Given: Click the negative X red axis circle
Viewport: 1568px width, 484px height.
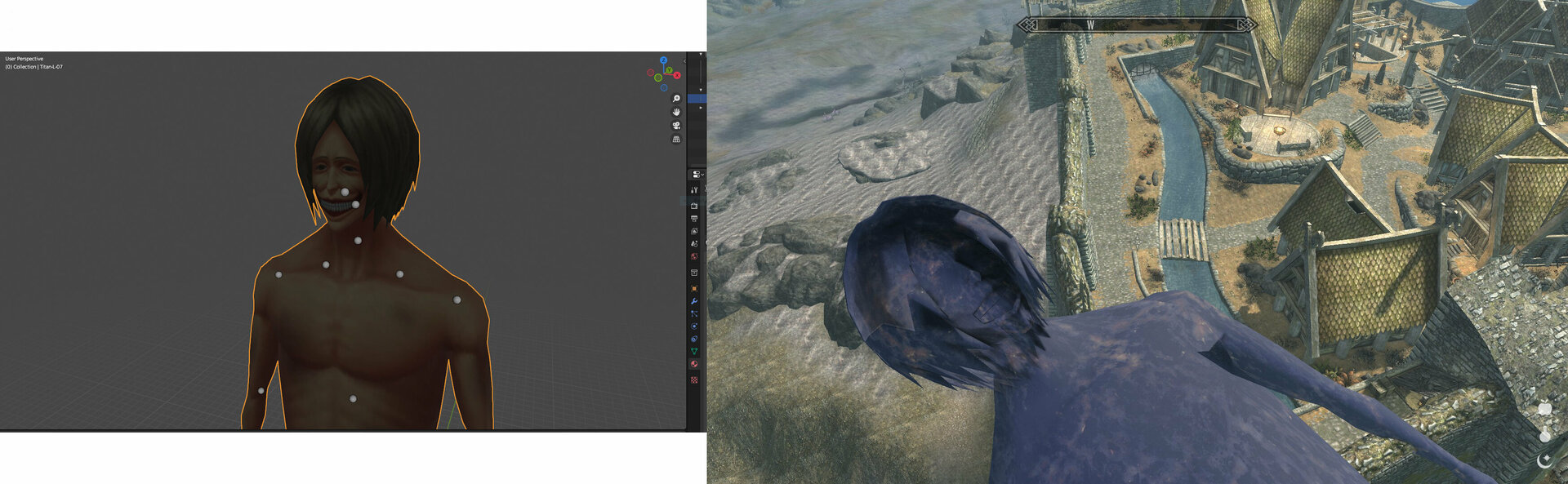Looking at the screenshot, I should pyautogui.click(x=651, y=73).
